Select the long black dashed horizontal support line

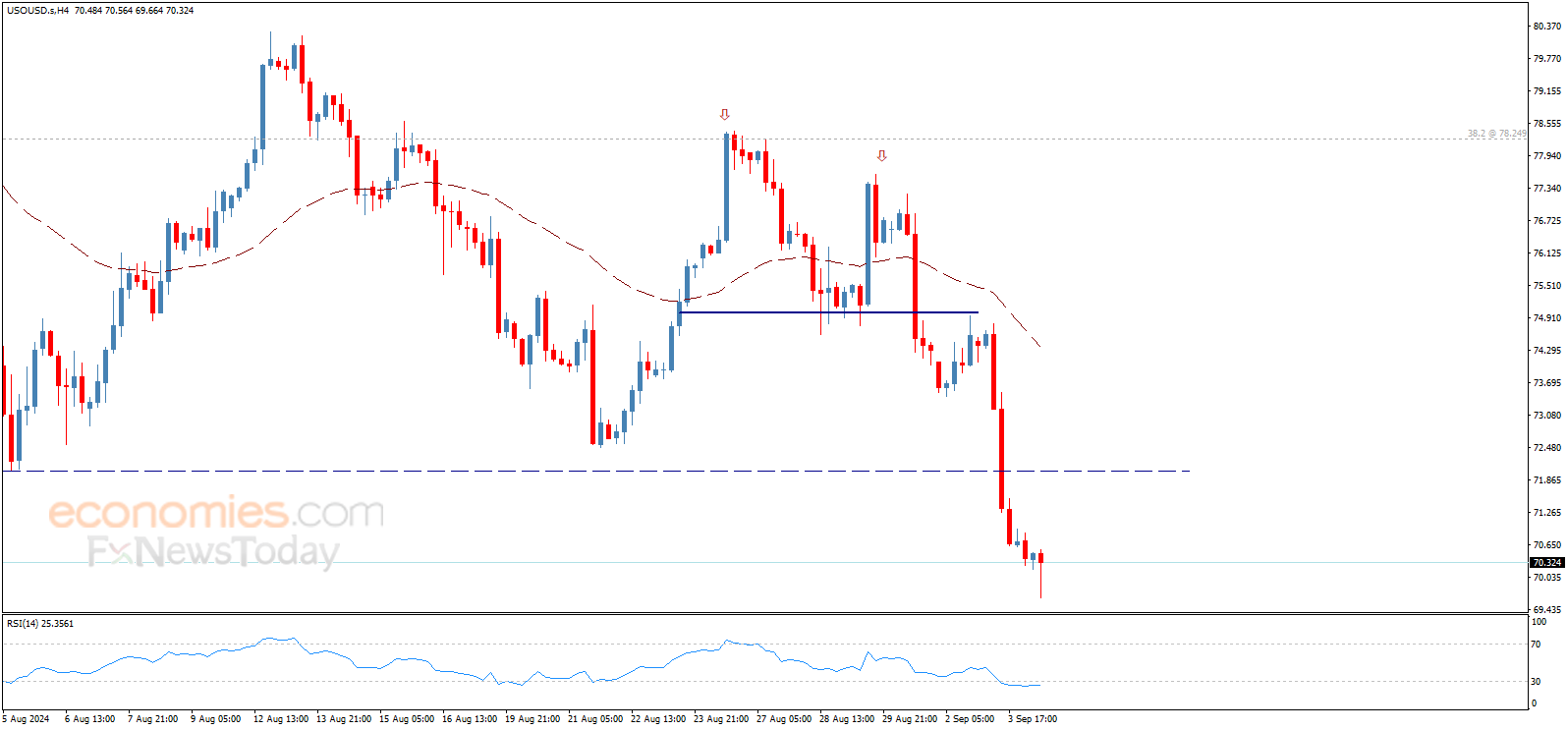597,471
